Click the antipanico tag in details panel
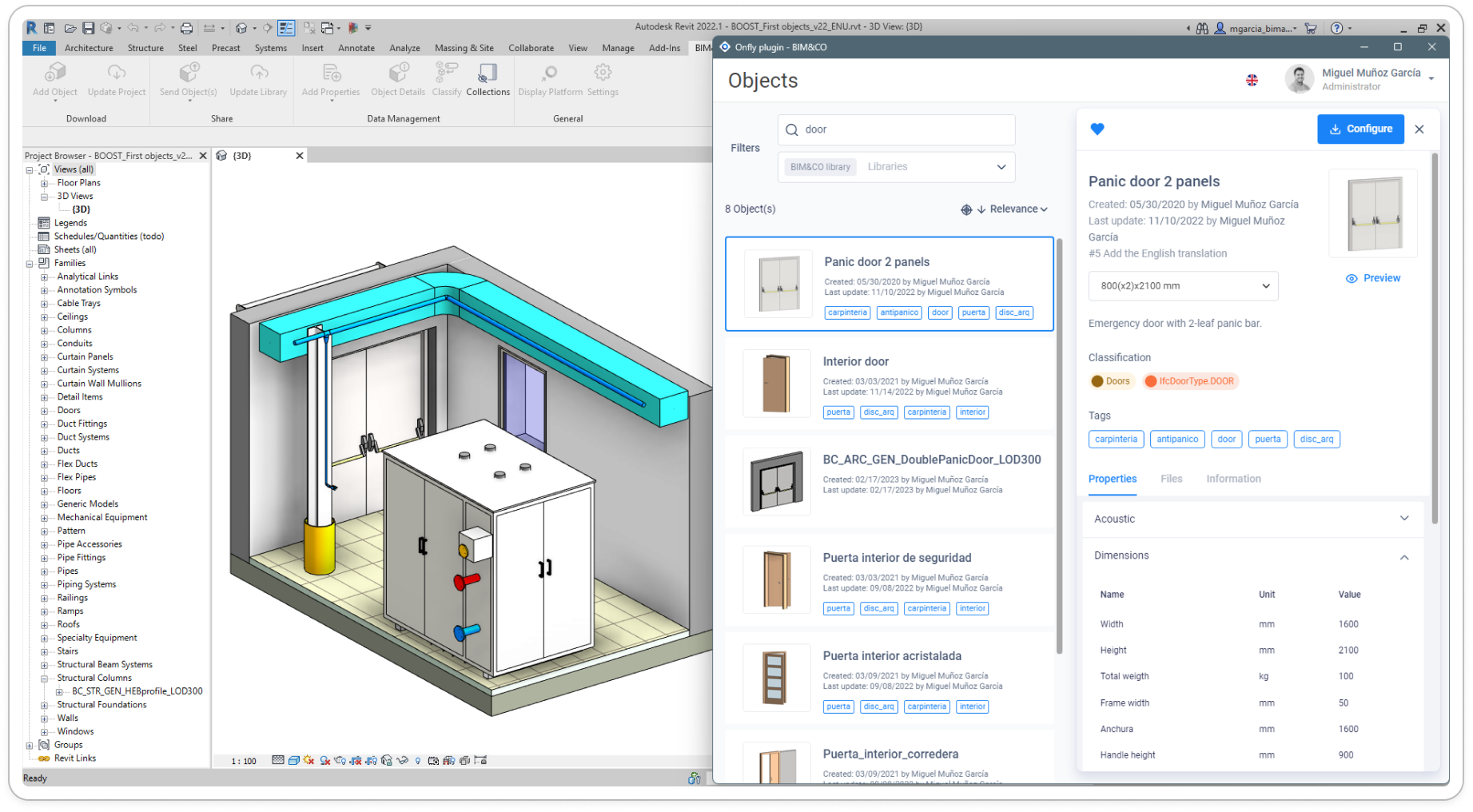This screenshot has height=812, width=1473. click(1177, 440)
